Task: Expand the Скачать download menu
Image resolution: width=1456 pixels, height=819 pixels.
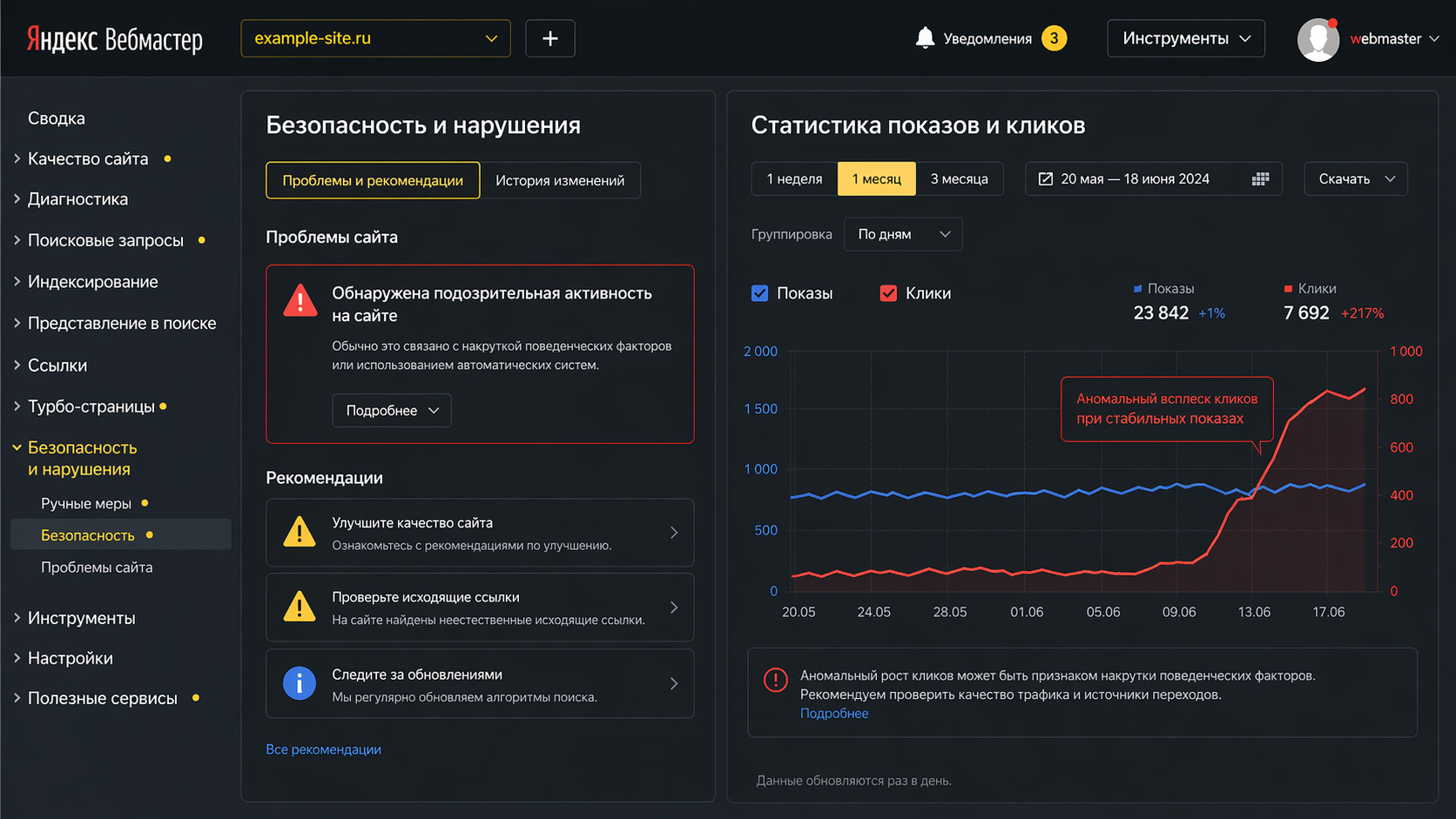Action: tap(1355, 178)
